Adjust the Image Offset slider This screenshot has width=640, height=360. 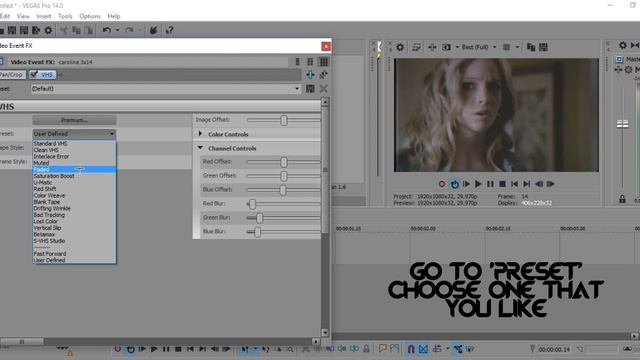[284, 120]
